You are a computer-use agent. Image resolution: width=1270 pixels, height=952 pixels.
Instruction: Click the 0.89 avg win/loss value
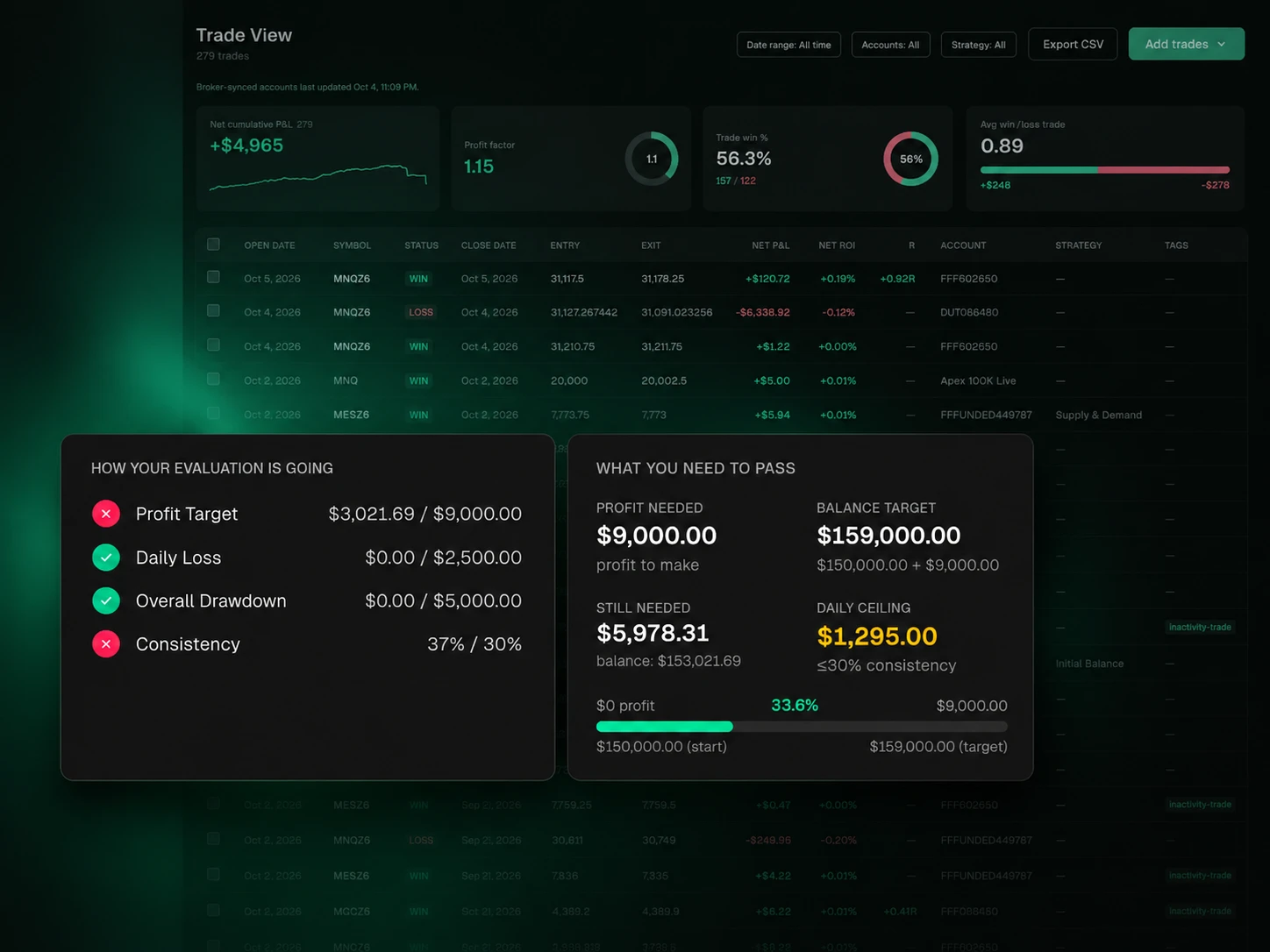[1002, 146]
